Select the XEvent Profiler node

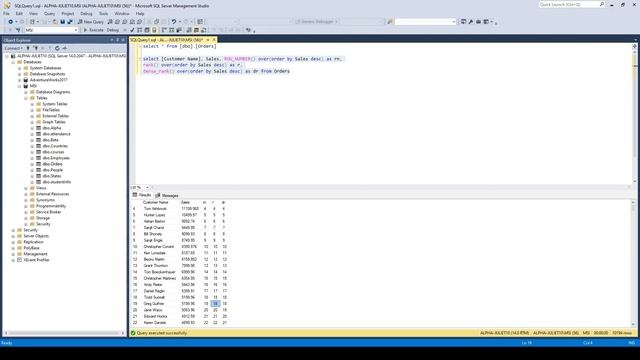pyautogui.click(x=36, y=260)
